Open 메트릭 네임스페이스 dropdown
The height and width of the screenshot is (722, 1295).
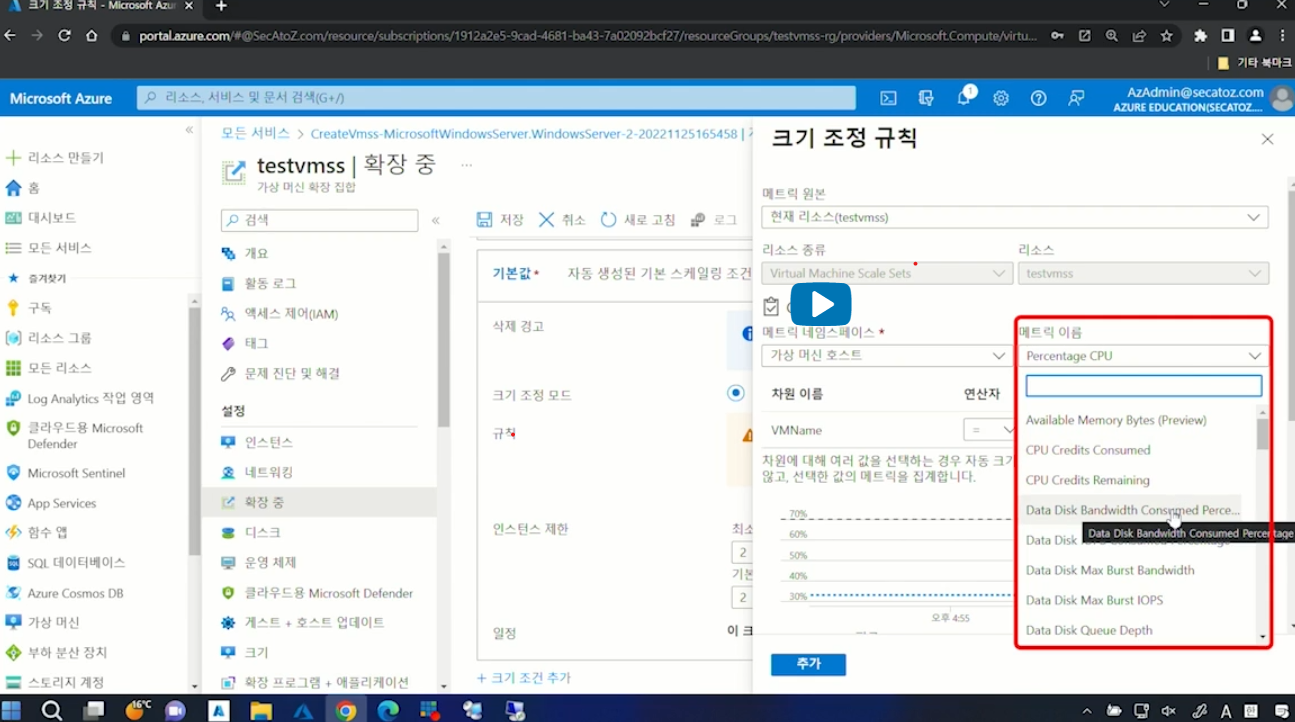[x=888, y=355]
